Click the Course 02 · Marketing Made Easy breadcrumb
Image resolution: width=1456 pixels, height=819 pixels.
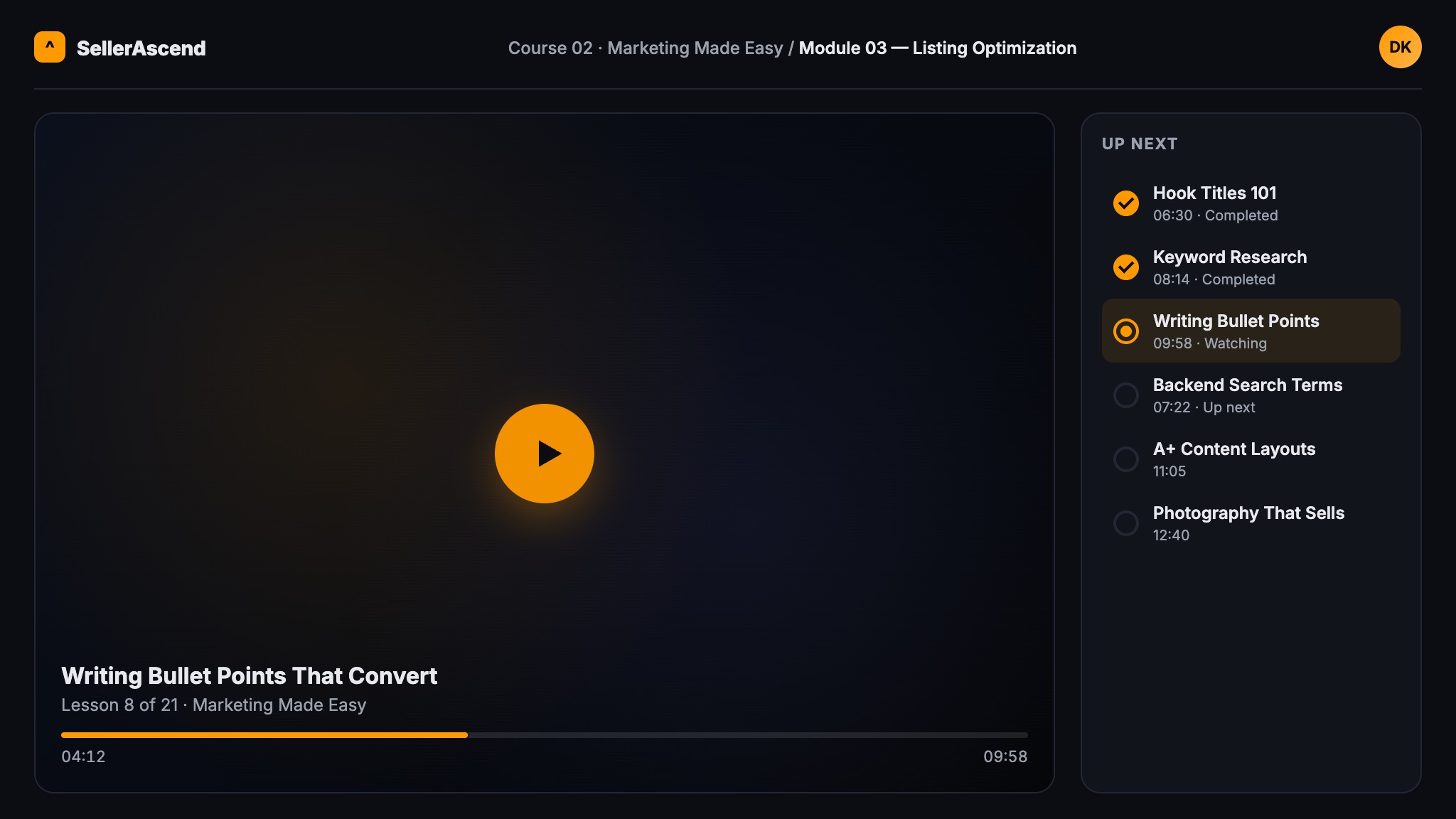coord(646,48)
